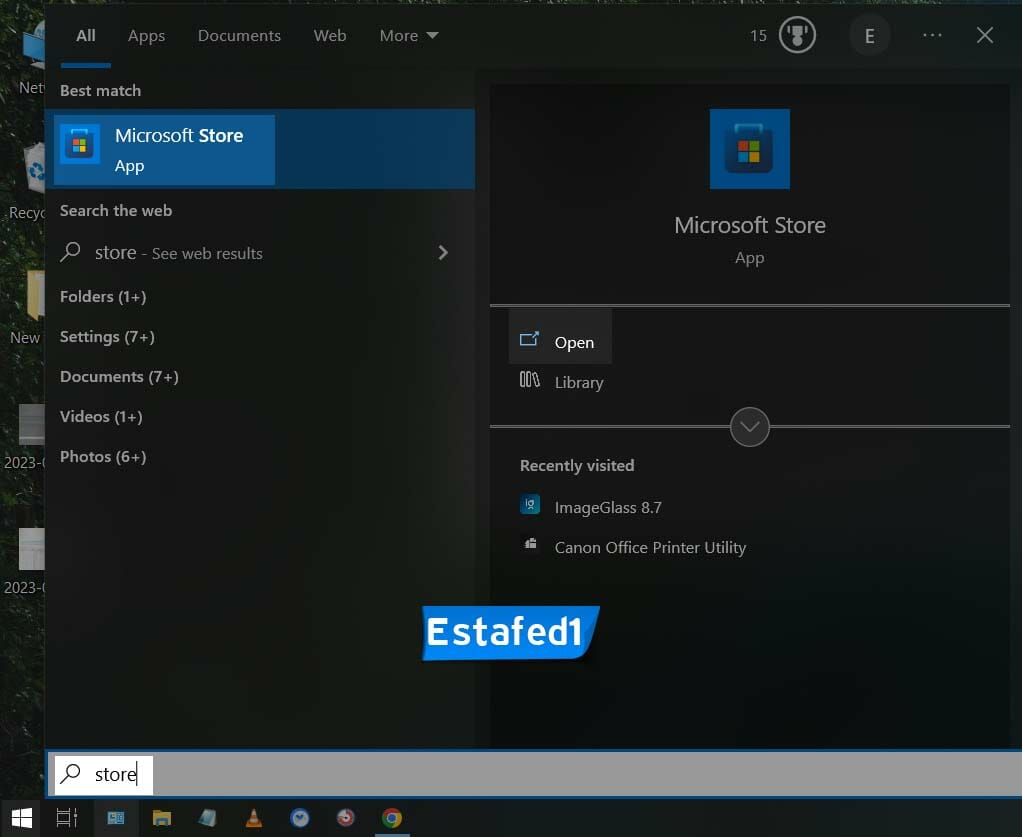Click the search box containing store
Screen dimensions: 1022x837
point(400,774)
